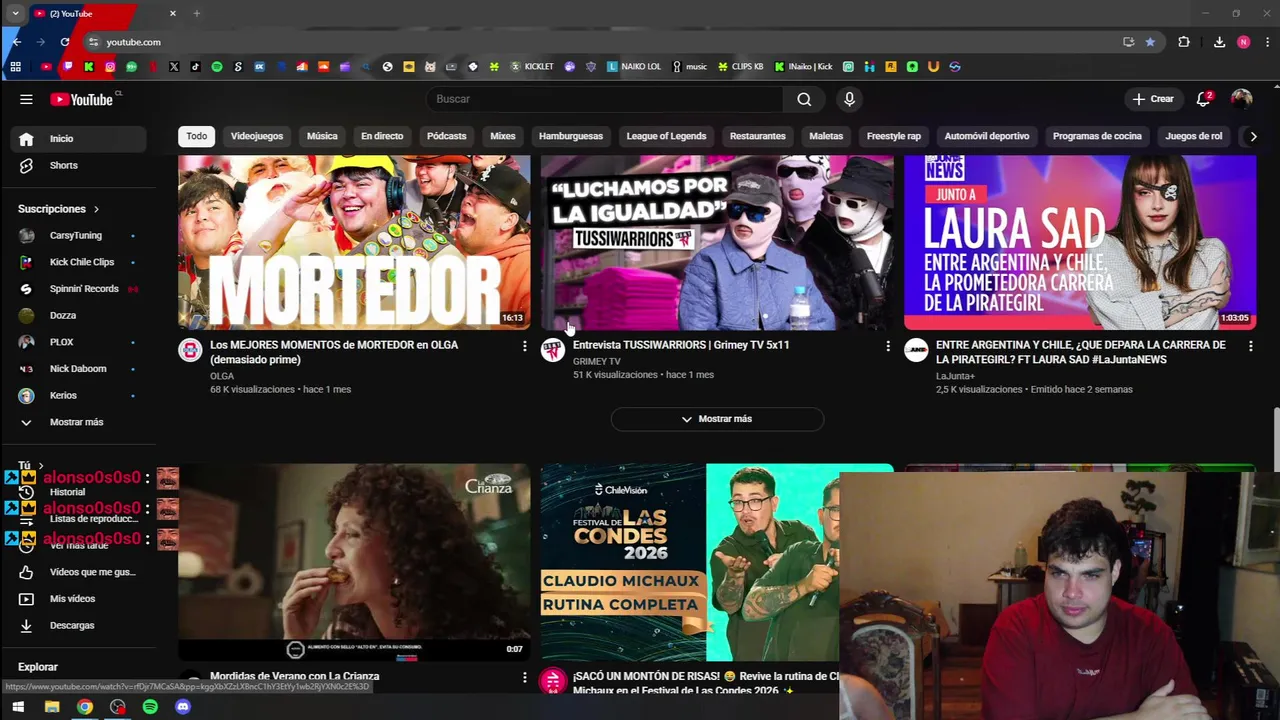The width and height of the screenshot is (1280, 720).
Task: Open the MORTEDOR video thumbnail
Action: pos(354,242)
